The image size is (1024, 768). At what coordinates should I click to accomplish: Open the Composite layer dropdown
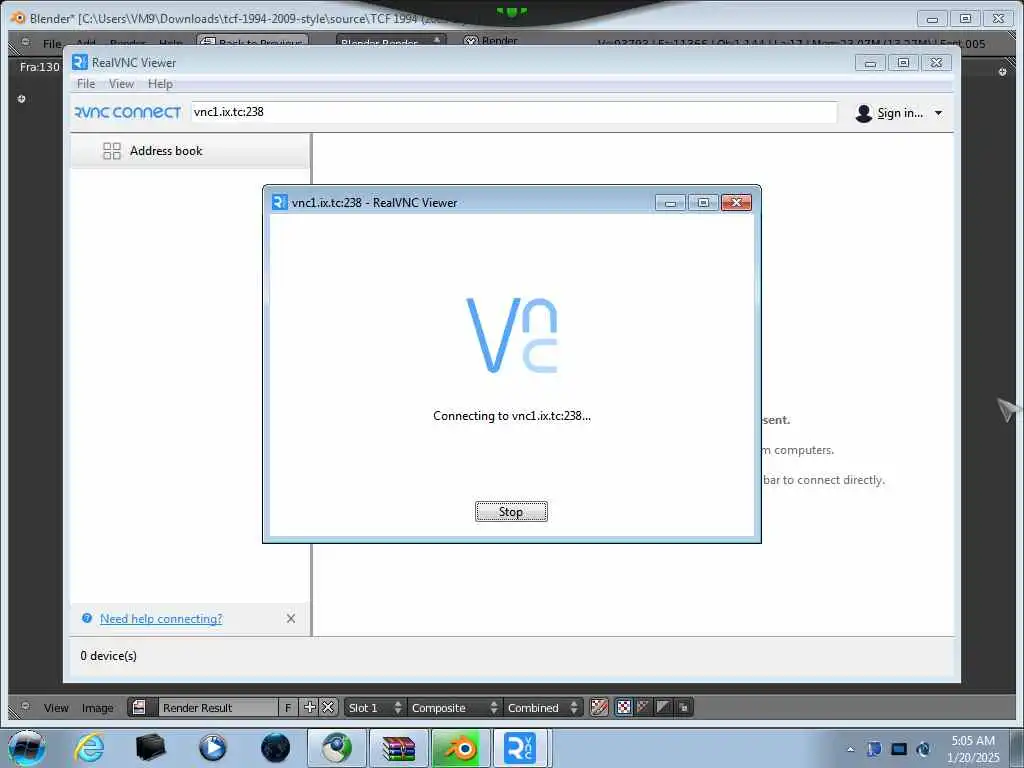pos(455,707)
